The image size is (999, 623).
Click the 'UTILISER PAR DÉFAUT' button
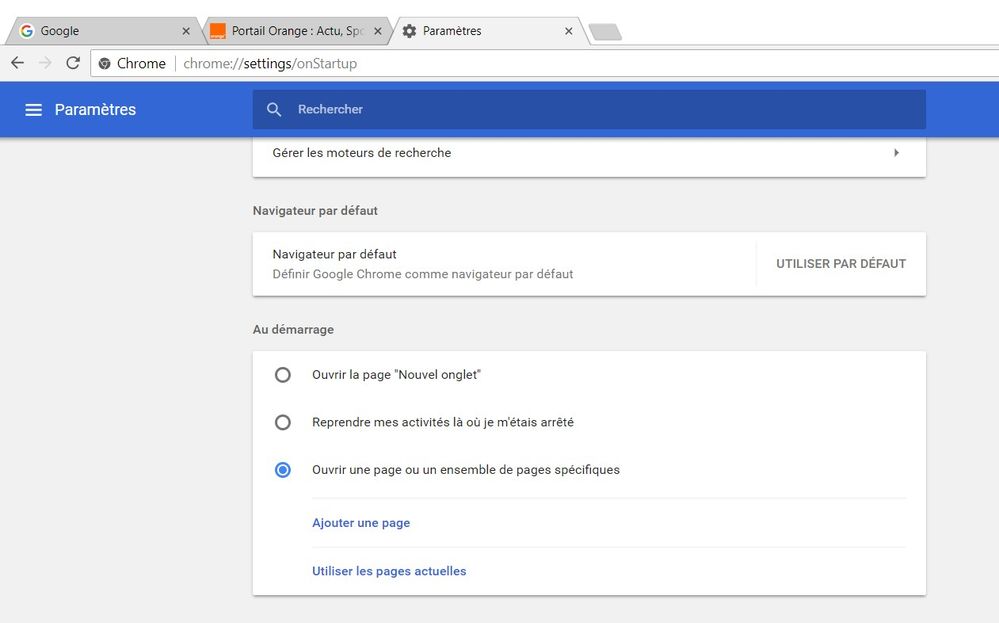(841, 264)
